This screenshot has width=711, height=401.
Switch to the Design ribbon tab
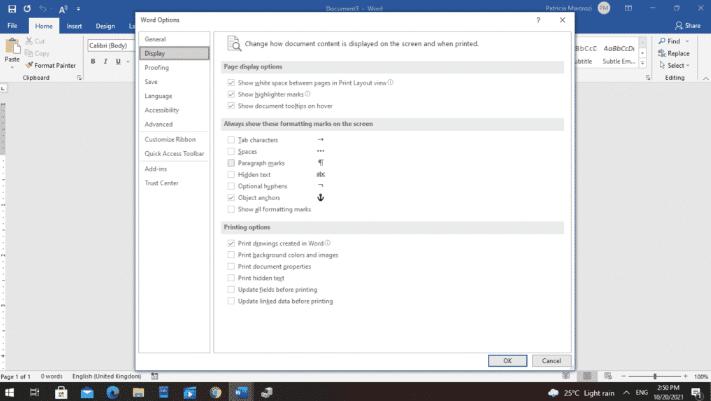105,26
